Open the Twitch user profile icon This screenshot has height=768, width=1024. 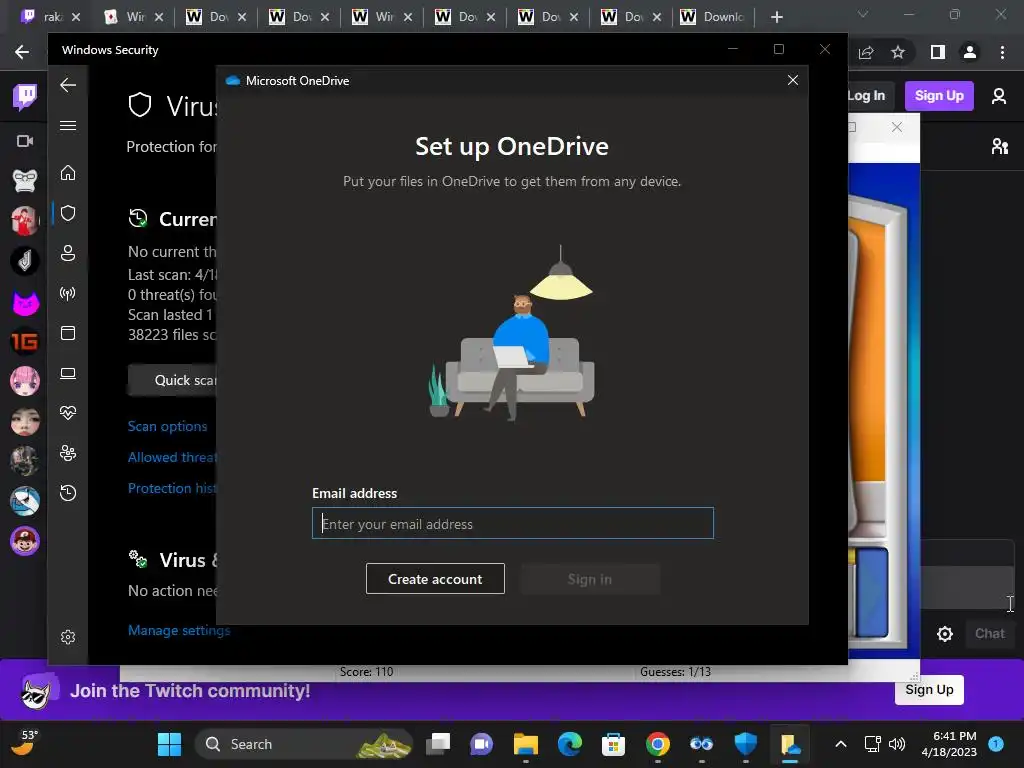(x=999, y=96)
